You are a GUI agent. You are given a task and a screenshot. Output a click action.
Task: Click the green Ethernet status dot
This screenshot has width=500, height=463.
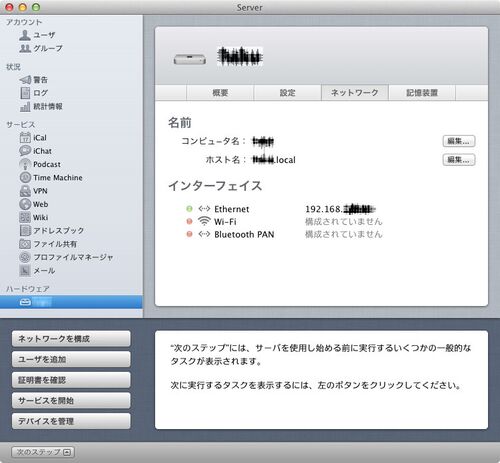click(x=189, y=209)
